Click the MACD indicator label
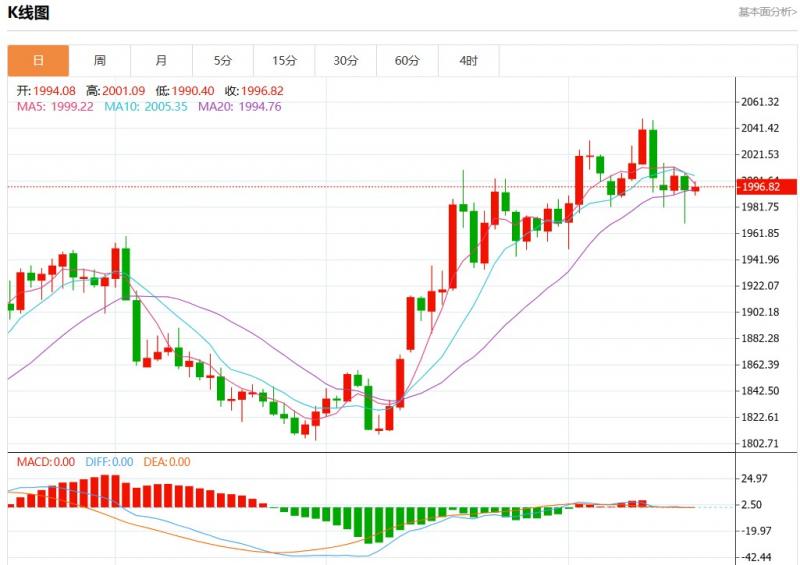 point(47,462)
